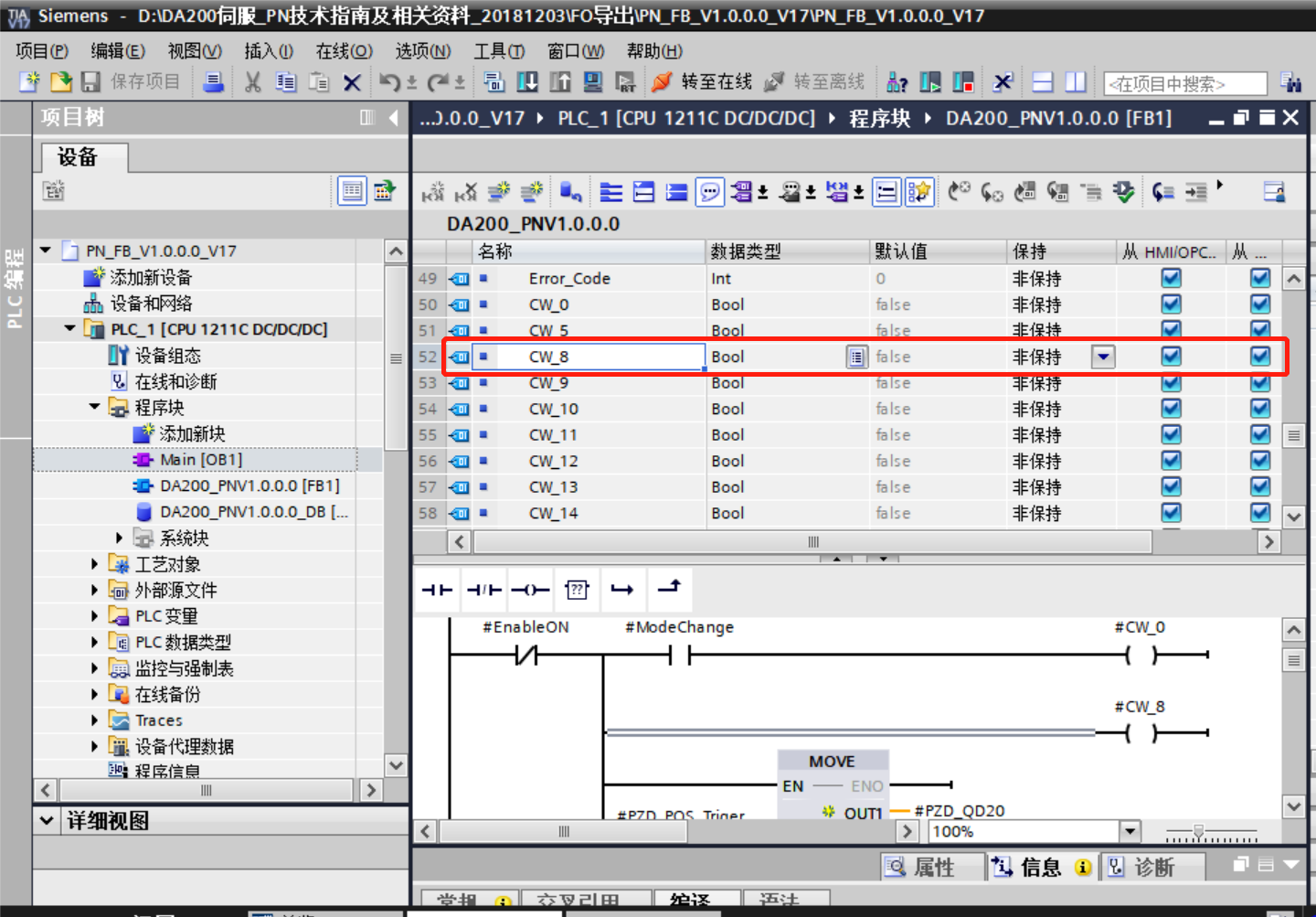Click the upload from device icon
This screenshot has height=917, width=1316.
click(x=560, y=82)
